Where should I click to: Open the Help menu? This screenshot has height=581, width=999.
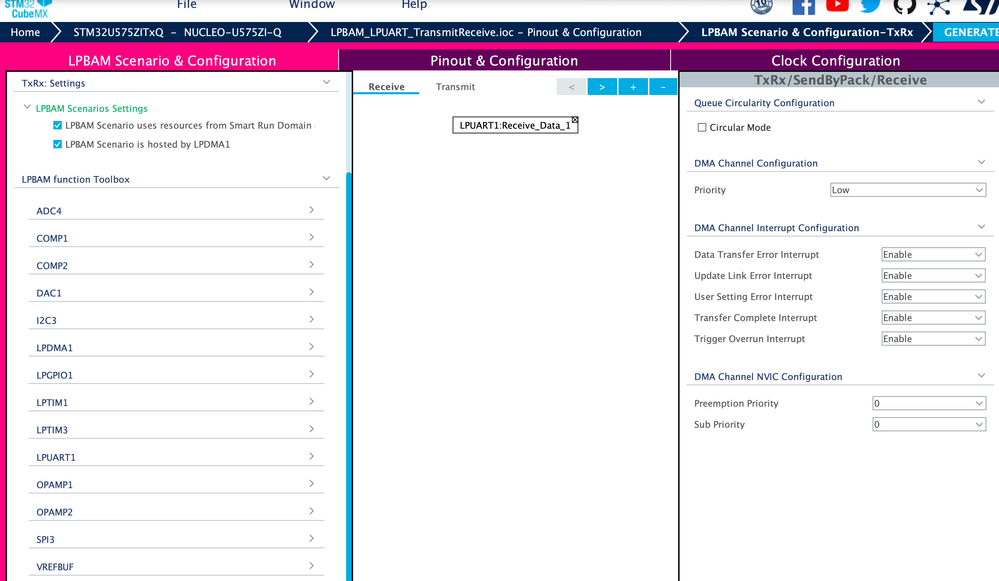point(414,4)
